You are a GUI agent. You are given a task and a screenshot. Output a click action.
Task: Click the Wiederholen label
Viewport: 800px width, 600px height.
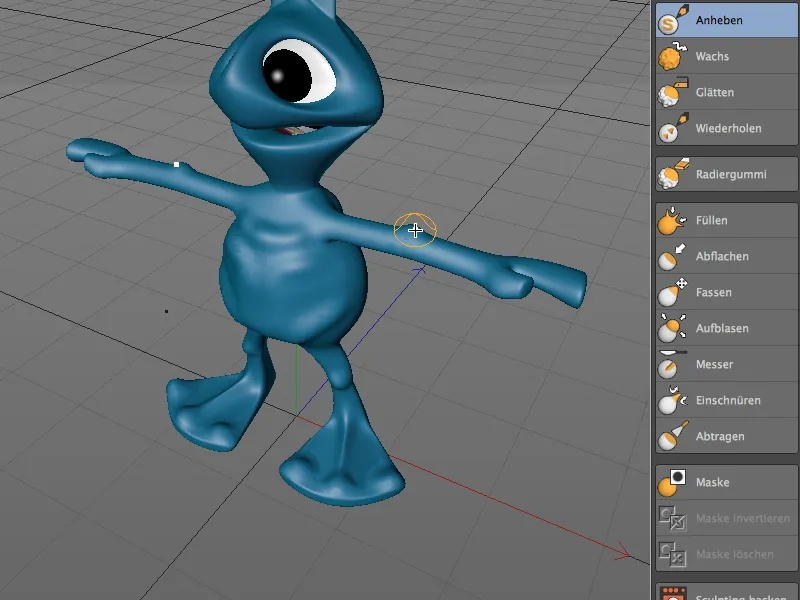pos(729,128)
